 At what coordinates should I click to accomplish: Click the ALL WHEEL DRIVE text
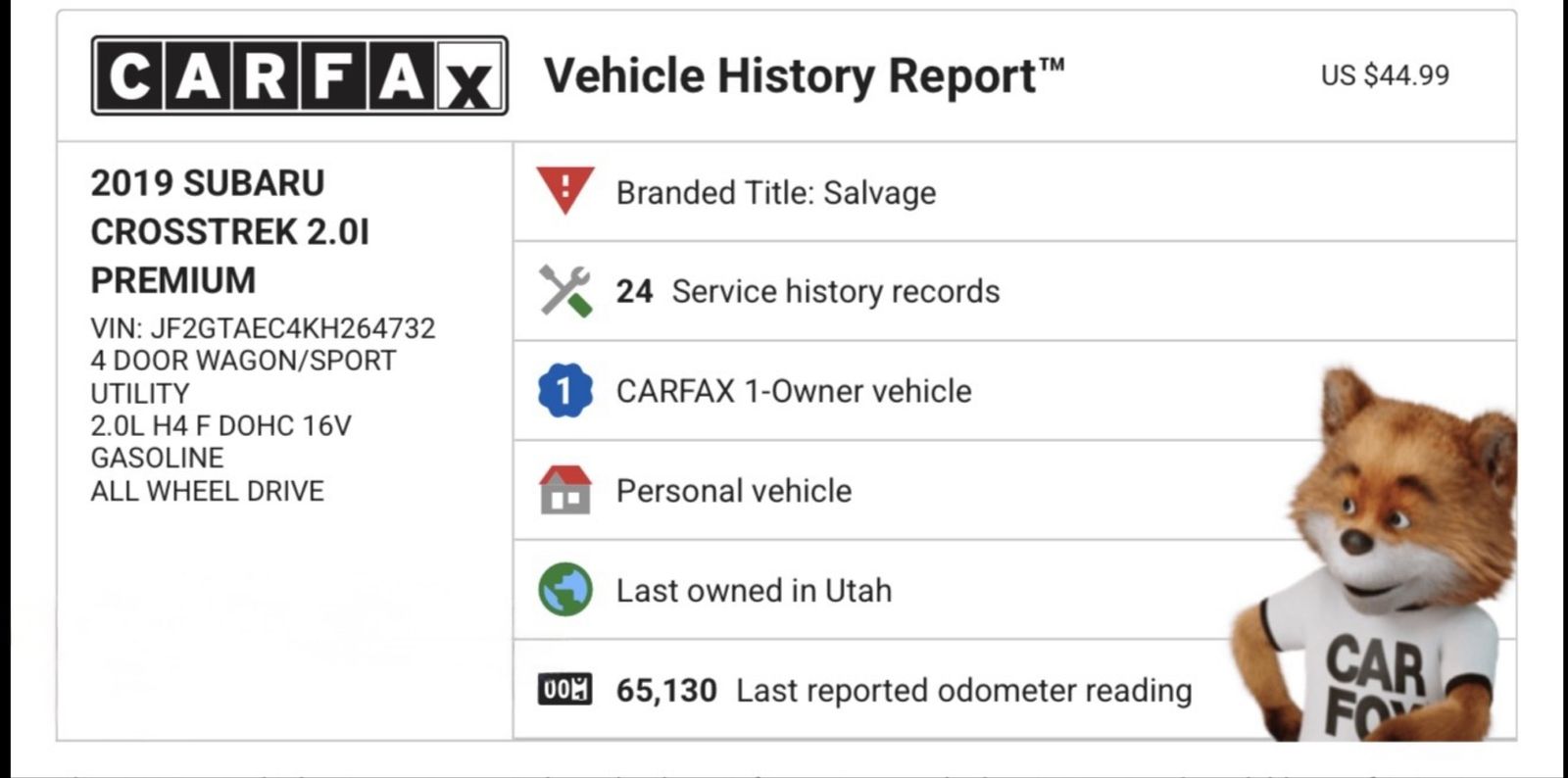click(x=207, y=491)
